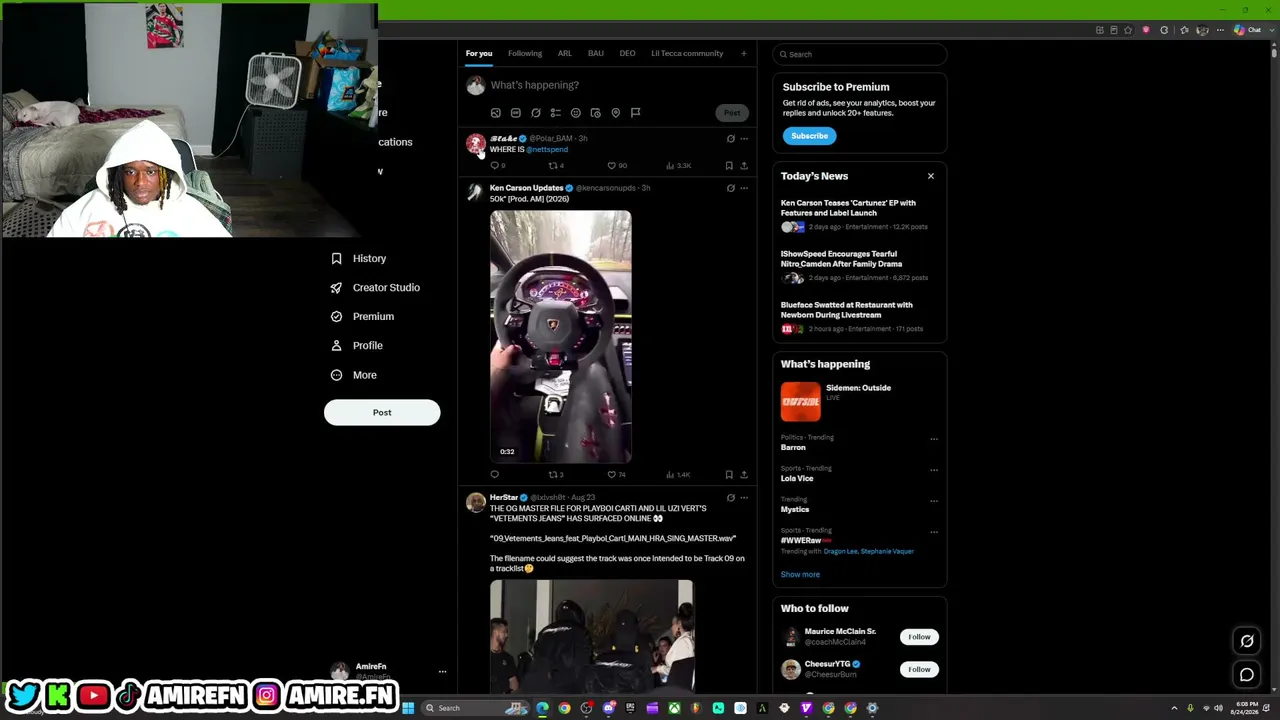
Task: Add a poll to the post
Action: coord(555,113)
